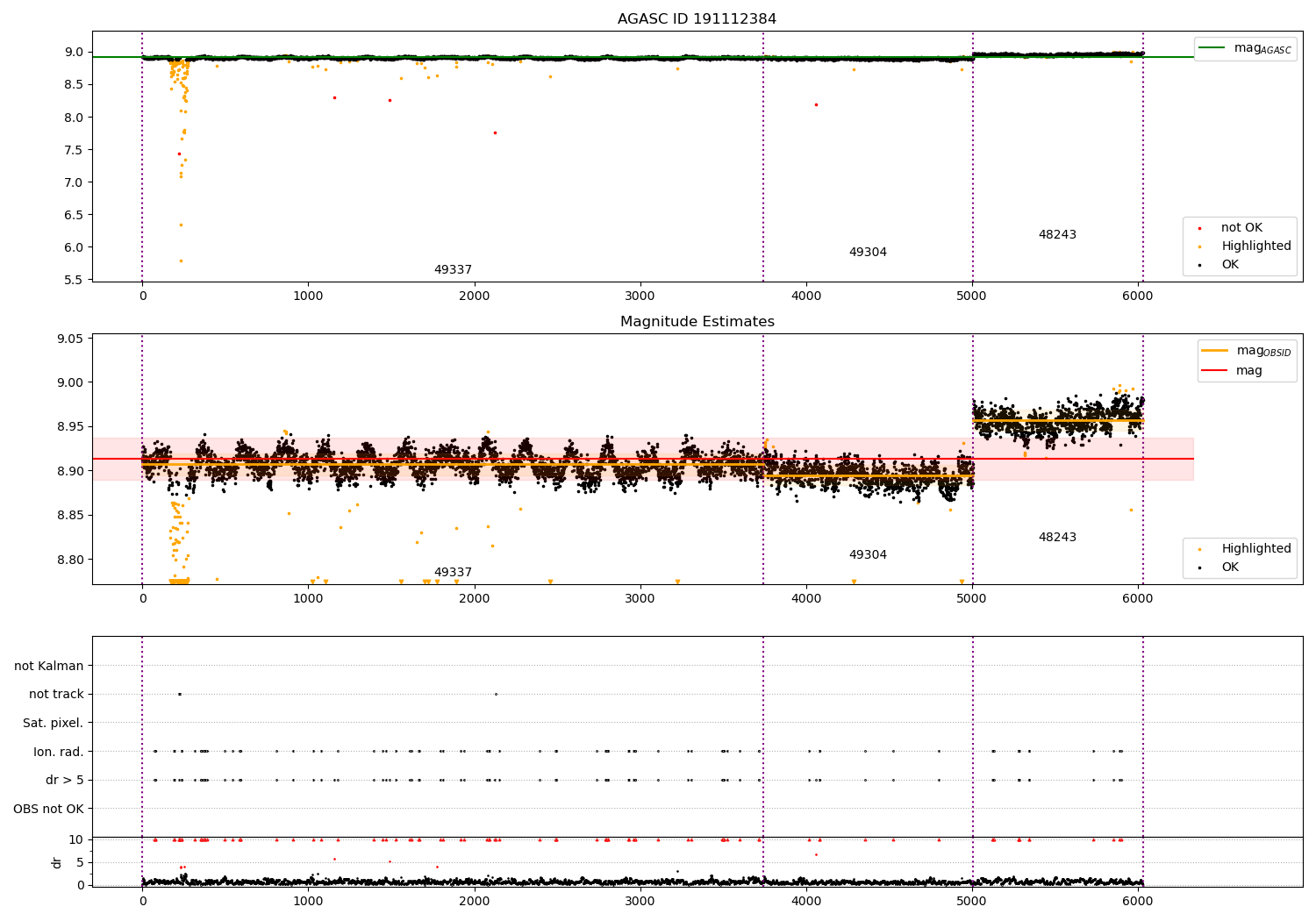The width and height of the screenshot is (1316, 921).
Task: Click the 6000 x-axis tick under the bottom plot
Action: [1138, 901]
